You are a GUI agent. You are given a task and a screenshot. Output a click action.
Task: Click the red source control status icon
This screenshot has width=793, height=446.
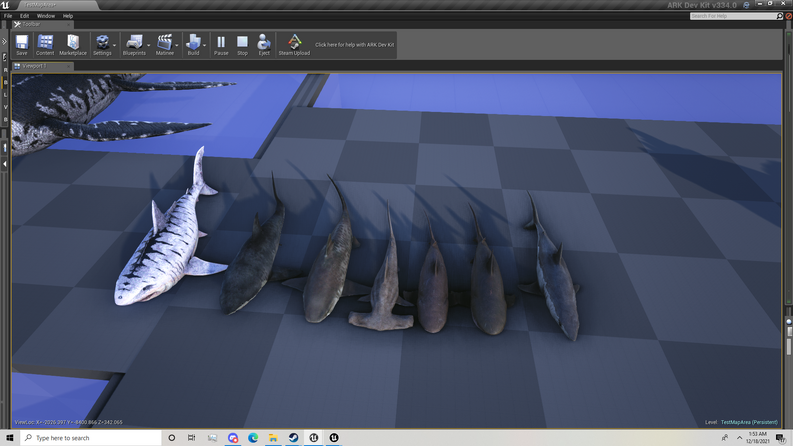(788, 16)
